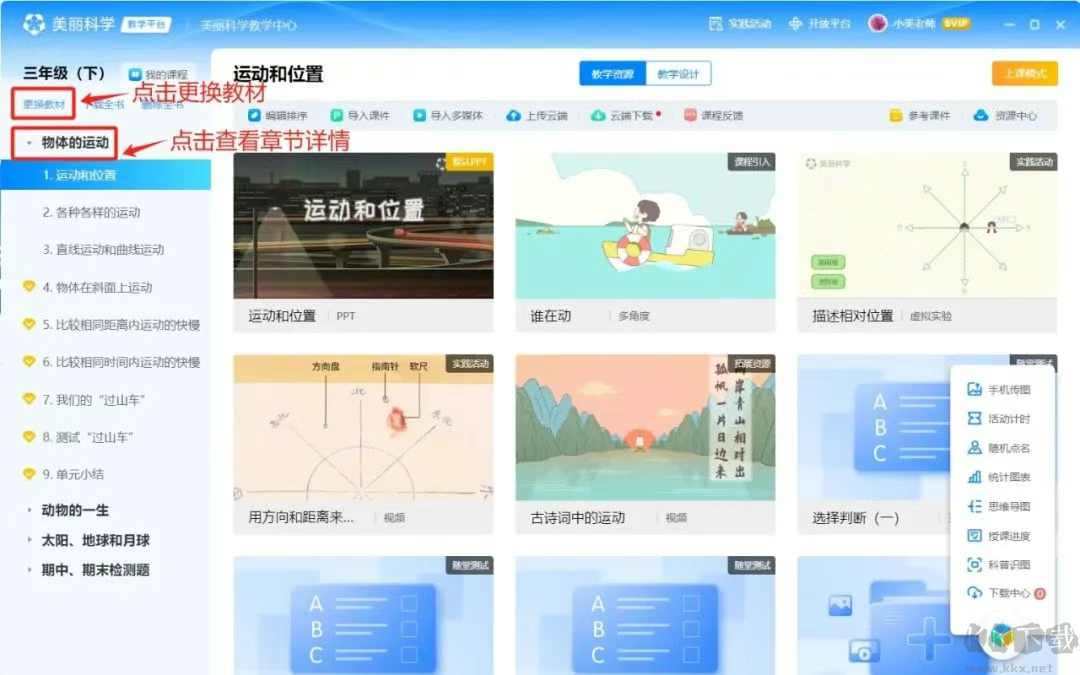Play the 用方向和距离来... video card
Image resolution: width=1080 pixels, height=675 pixels.
[x=364, y=444]
